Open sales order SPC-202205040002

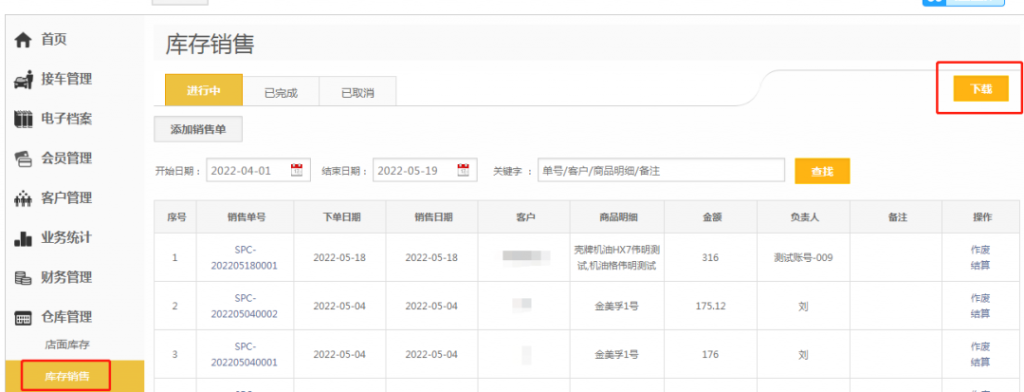click(244, 306)
